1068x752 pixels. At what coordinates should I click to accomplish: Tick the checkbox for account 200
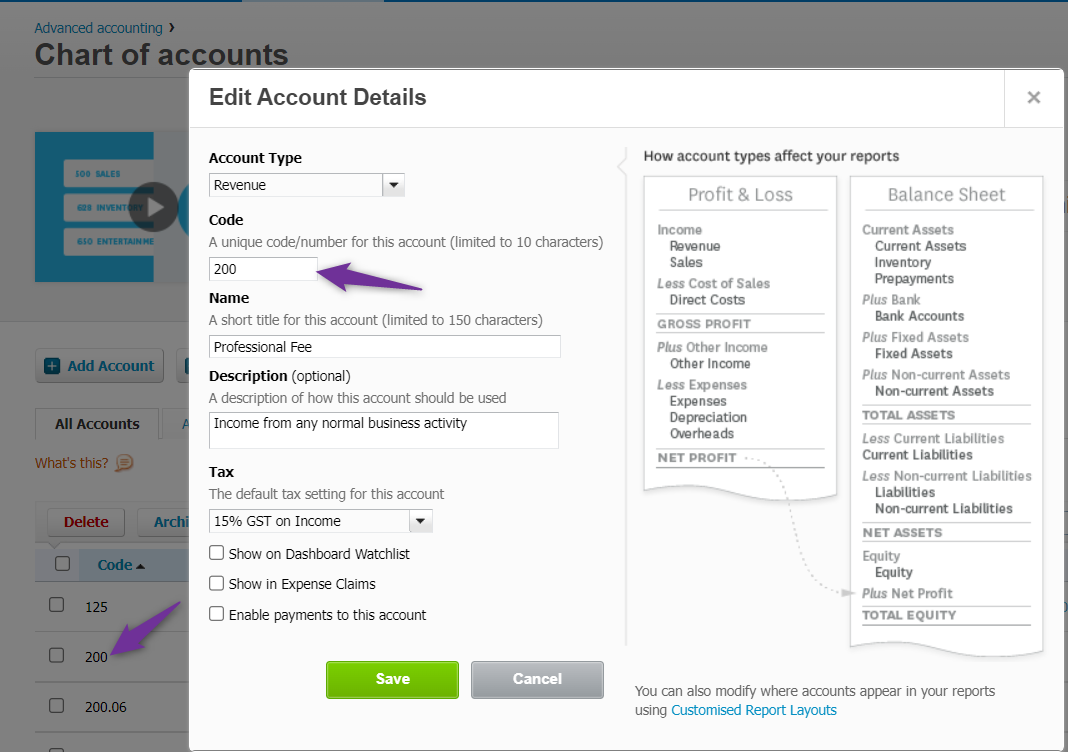click(x=57, y=655)
